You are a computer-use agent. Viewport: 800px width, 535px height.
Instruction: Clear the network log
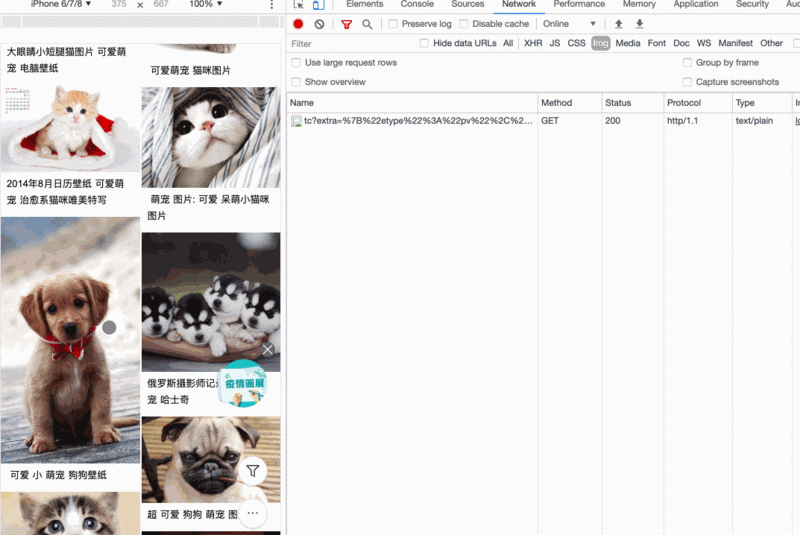319,24
